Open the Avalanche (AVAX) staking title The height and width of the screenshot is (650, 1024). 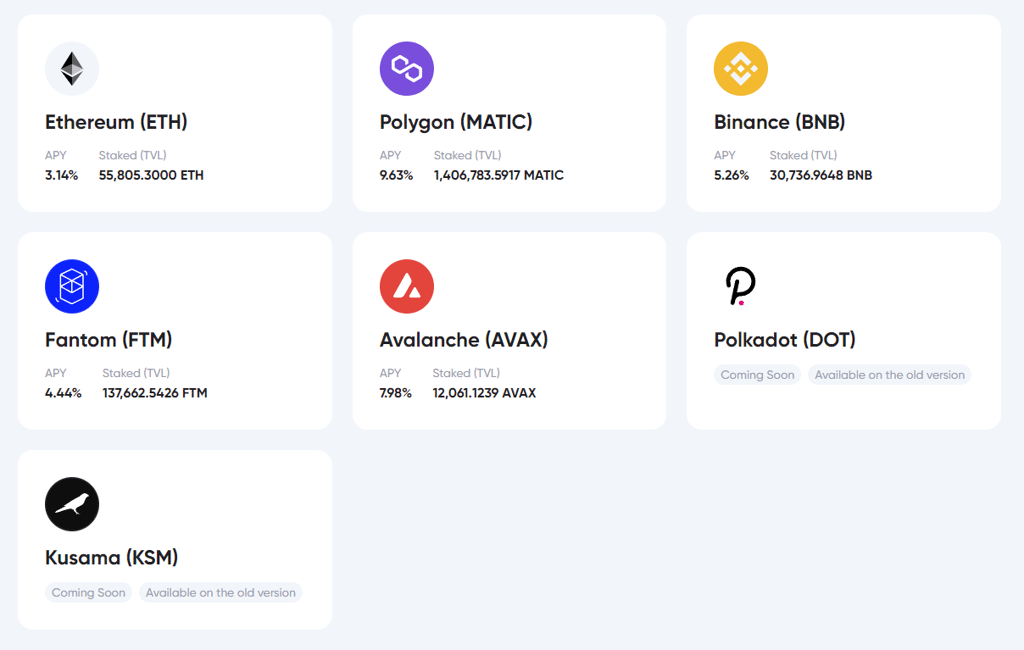(x=464, y=340)
